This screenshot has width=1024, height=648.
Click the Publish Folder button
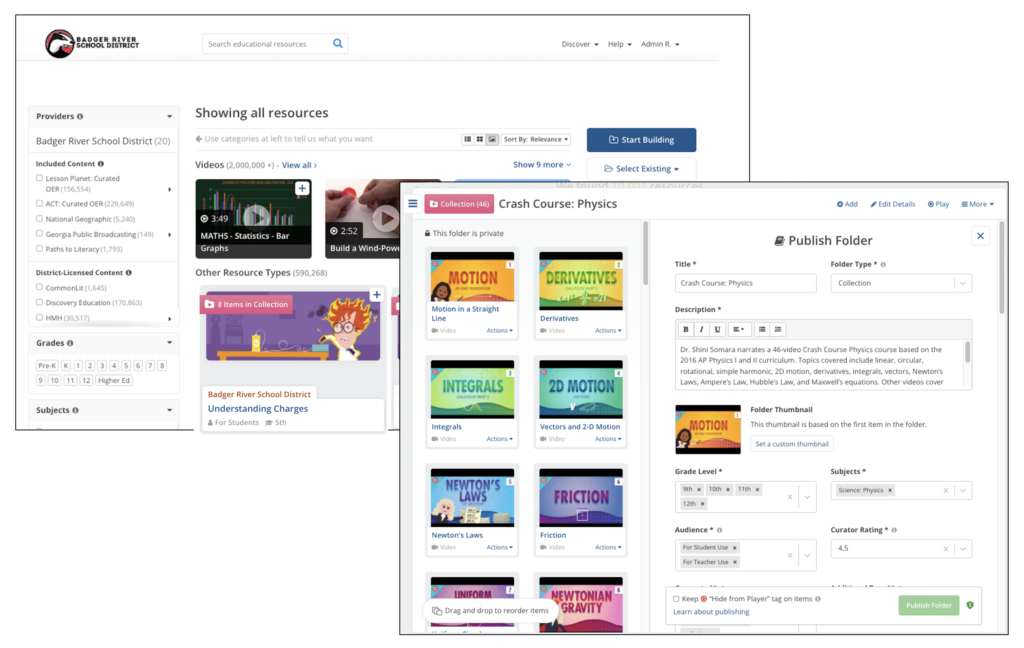click(x=928, y=606)
